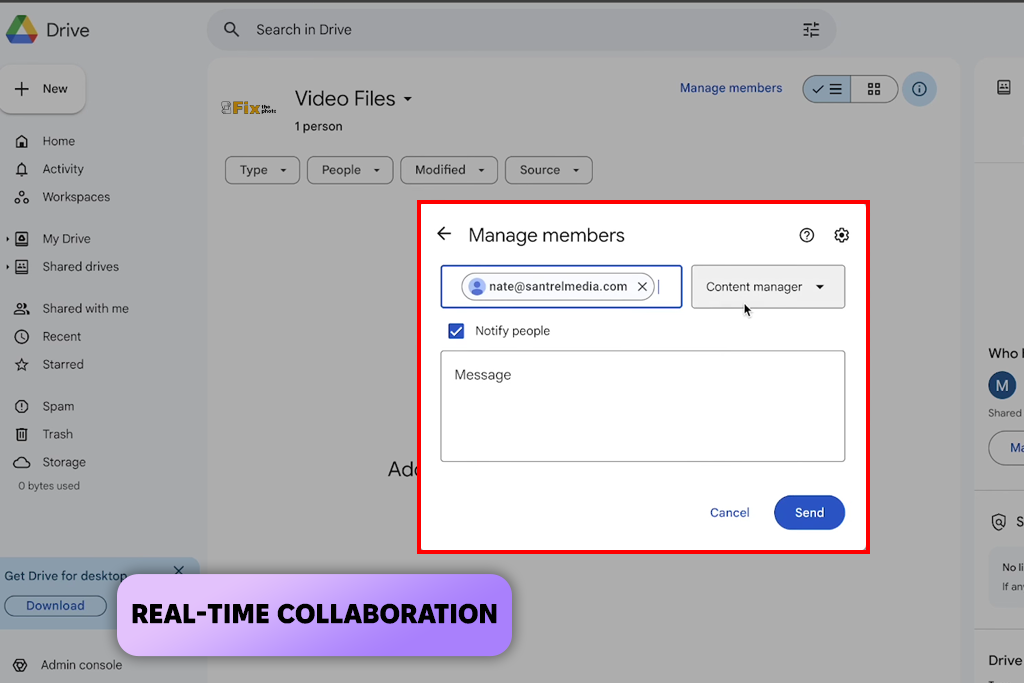
Task: Expand the Shared drives tree arrow
Action: (7, 267)
